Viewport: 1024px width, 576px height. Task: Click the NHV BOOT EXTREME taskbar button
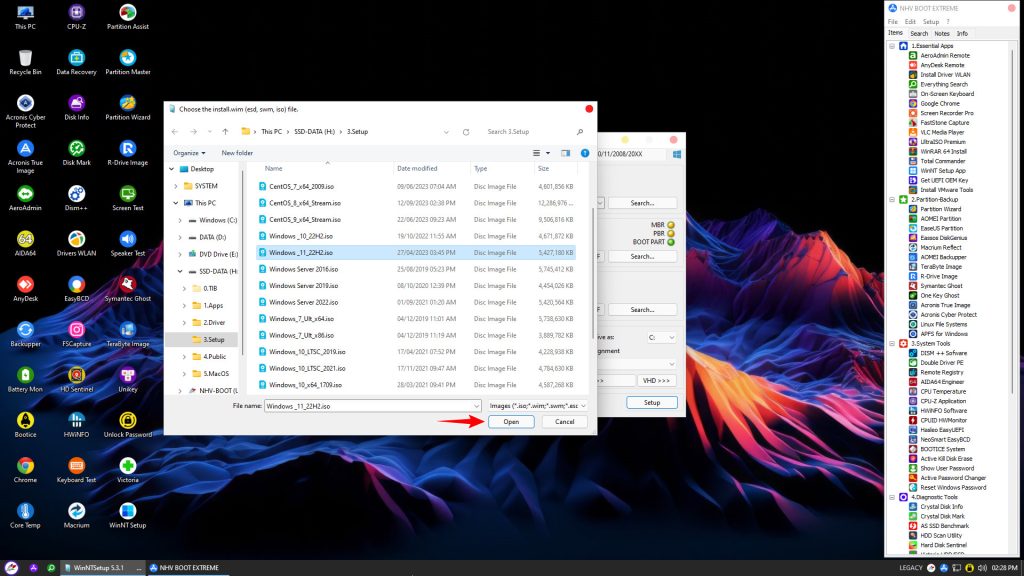tap(187, 568)
